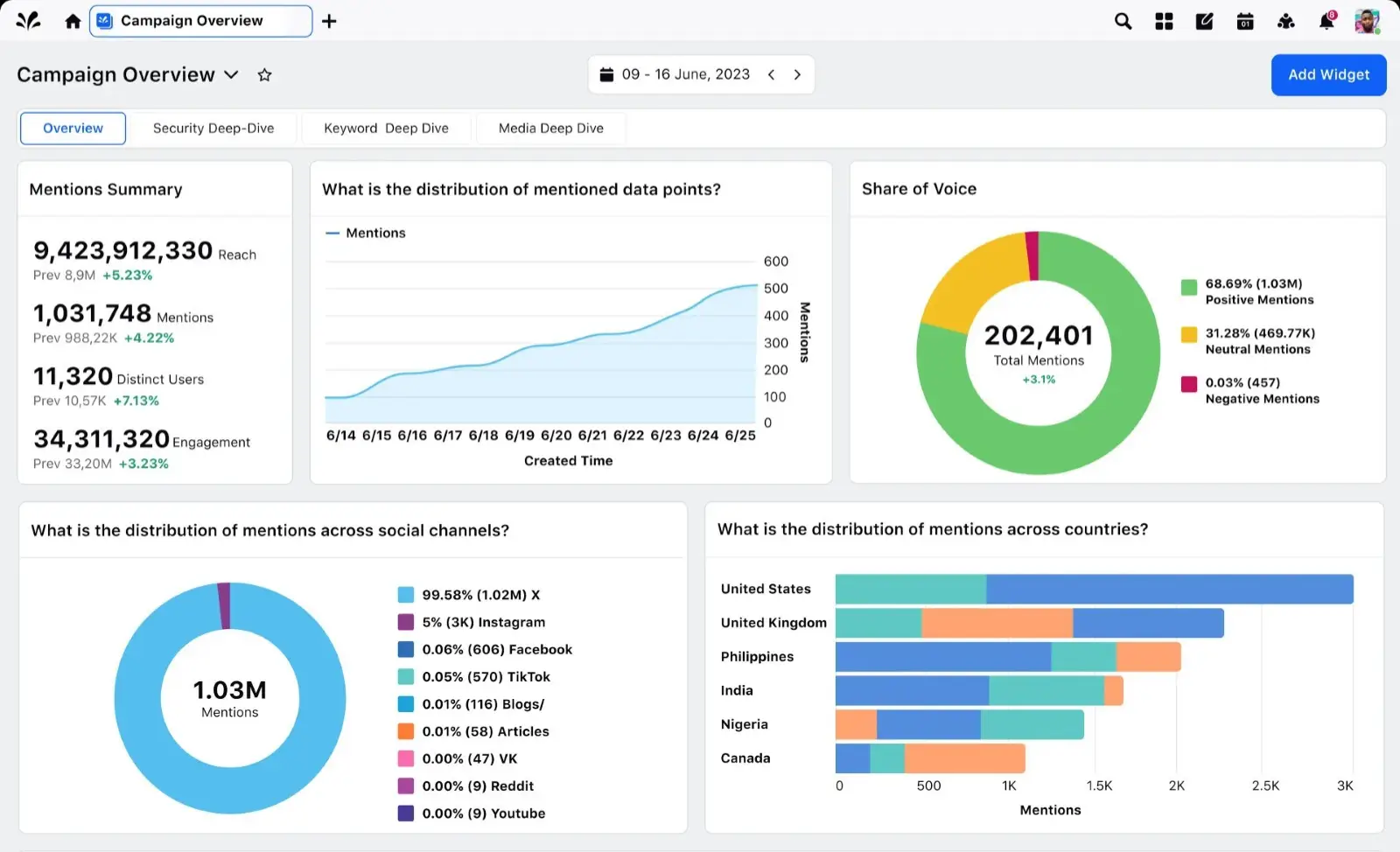Click the Youtube legend swatch
This screenshot has height=852, width=1400.
click(x=405, y=813)
